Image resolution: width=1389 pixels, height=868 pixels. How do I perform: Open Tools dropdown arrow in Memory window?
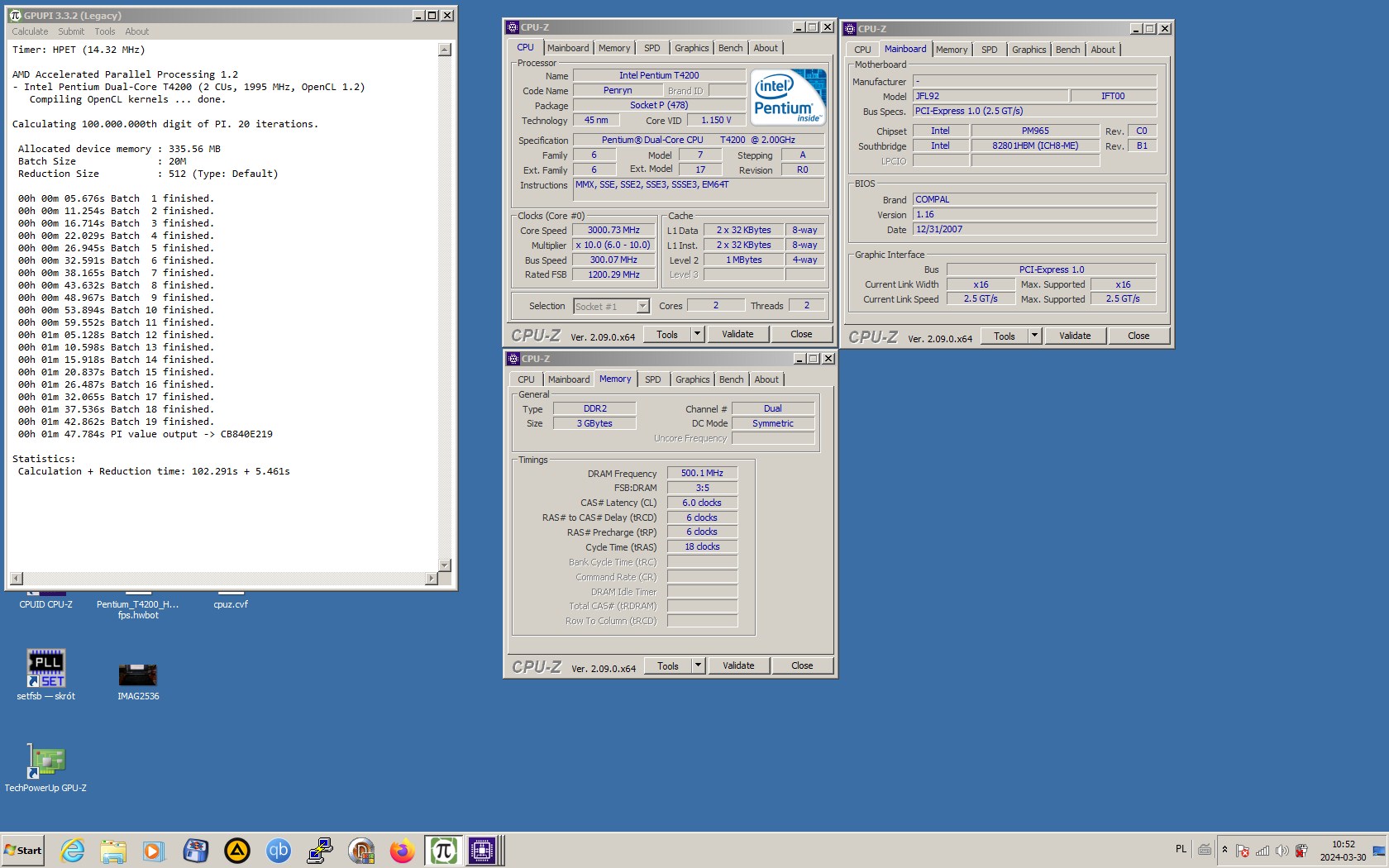pos(698,665)
